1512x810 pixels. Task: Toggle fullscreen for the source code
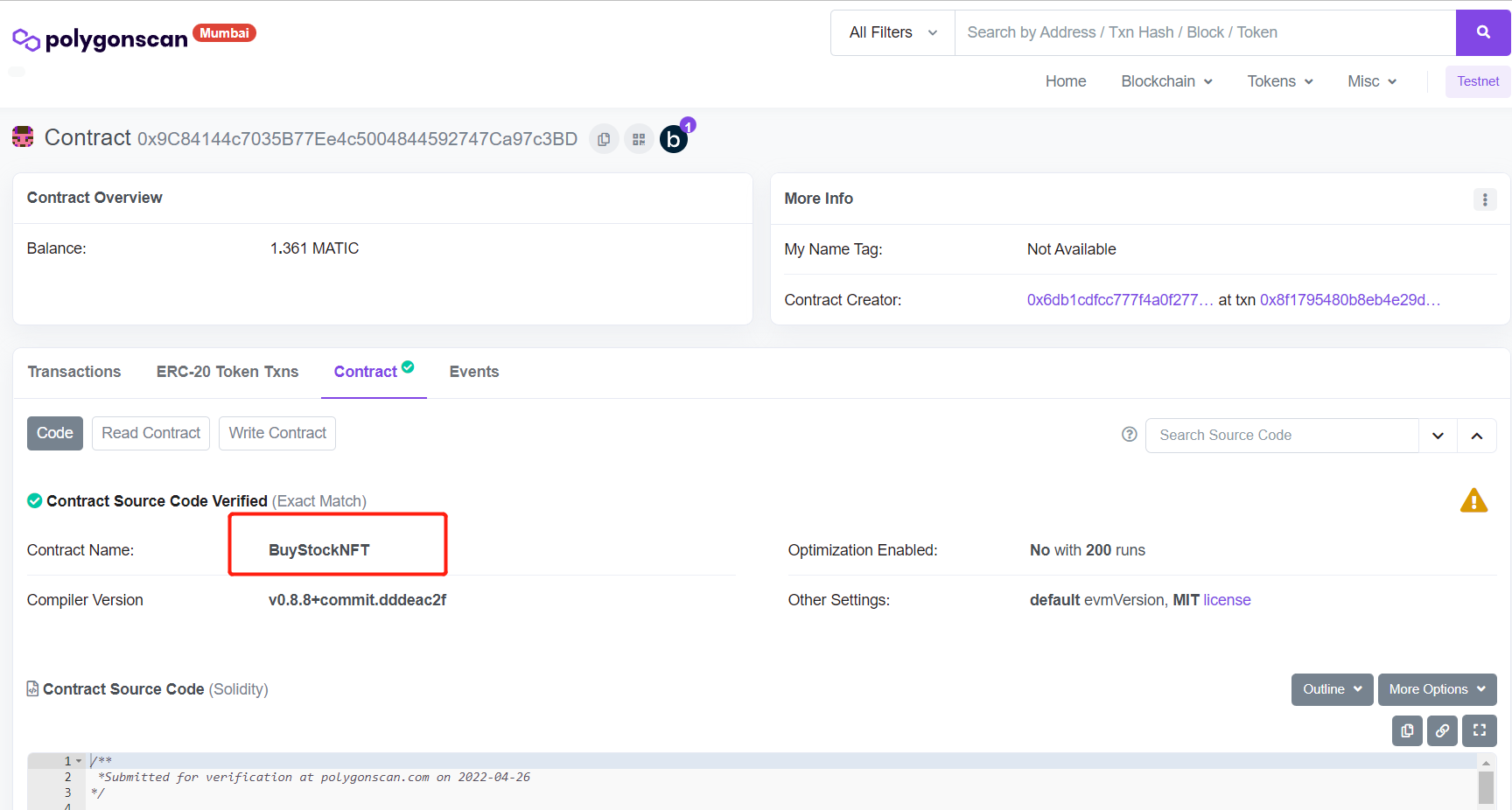pyautogui.click(x=1480, y=730)
